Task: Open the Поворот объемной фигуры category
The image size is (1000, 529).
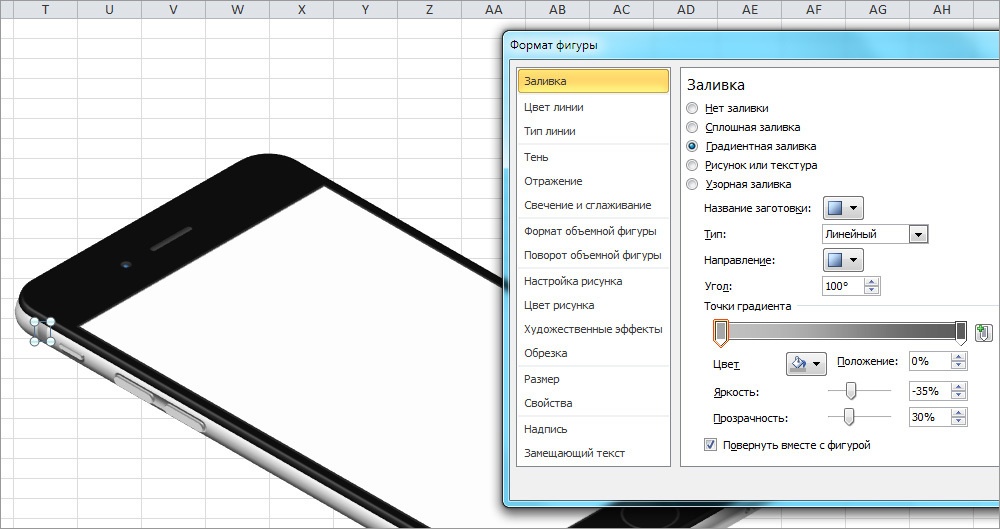Action: pos(592,255)
